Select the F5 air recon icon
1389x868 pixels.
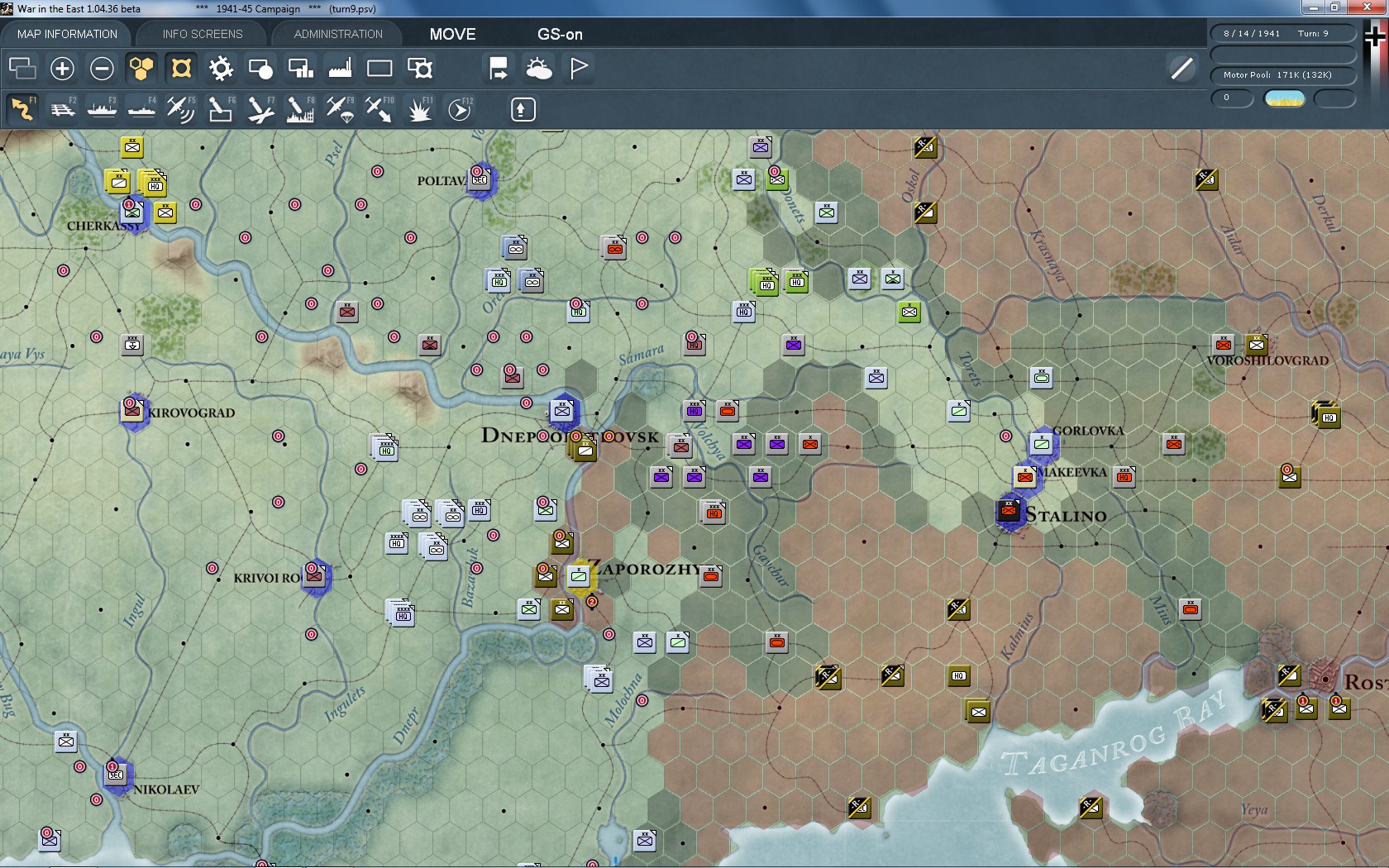181,108
